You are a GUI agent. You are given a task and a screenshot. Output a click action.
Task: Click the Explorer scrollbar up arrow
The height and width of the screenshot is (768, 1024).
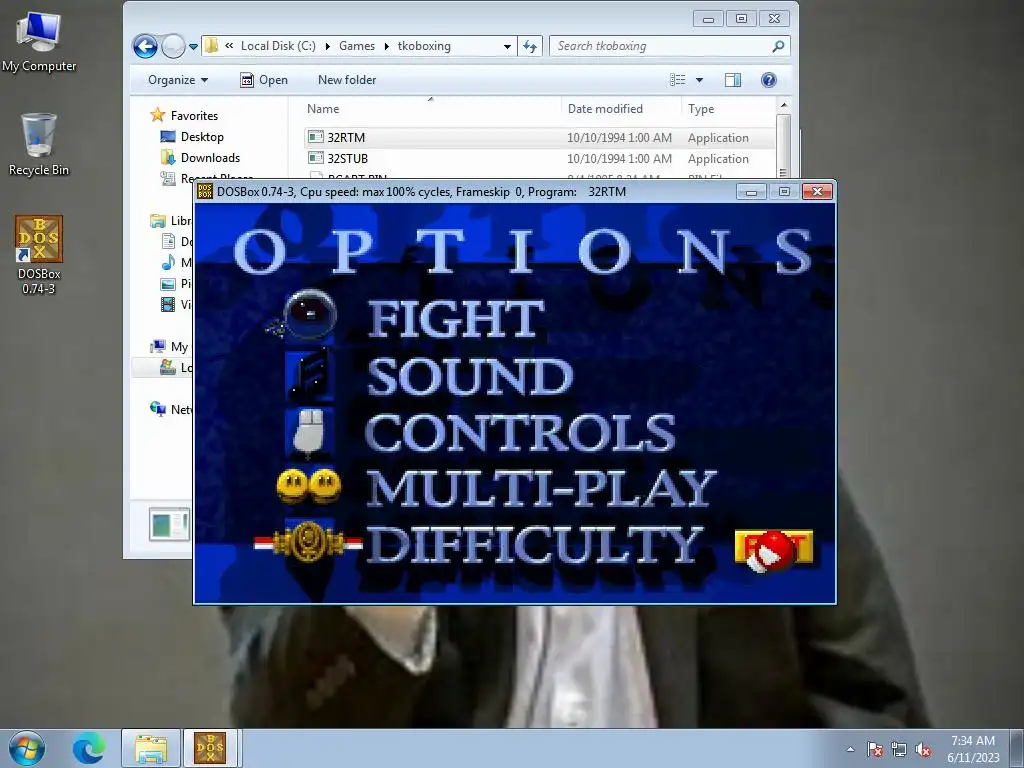(x=784, y=105)
